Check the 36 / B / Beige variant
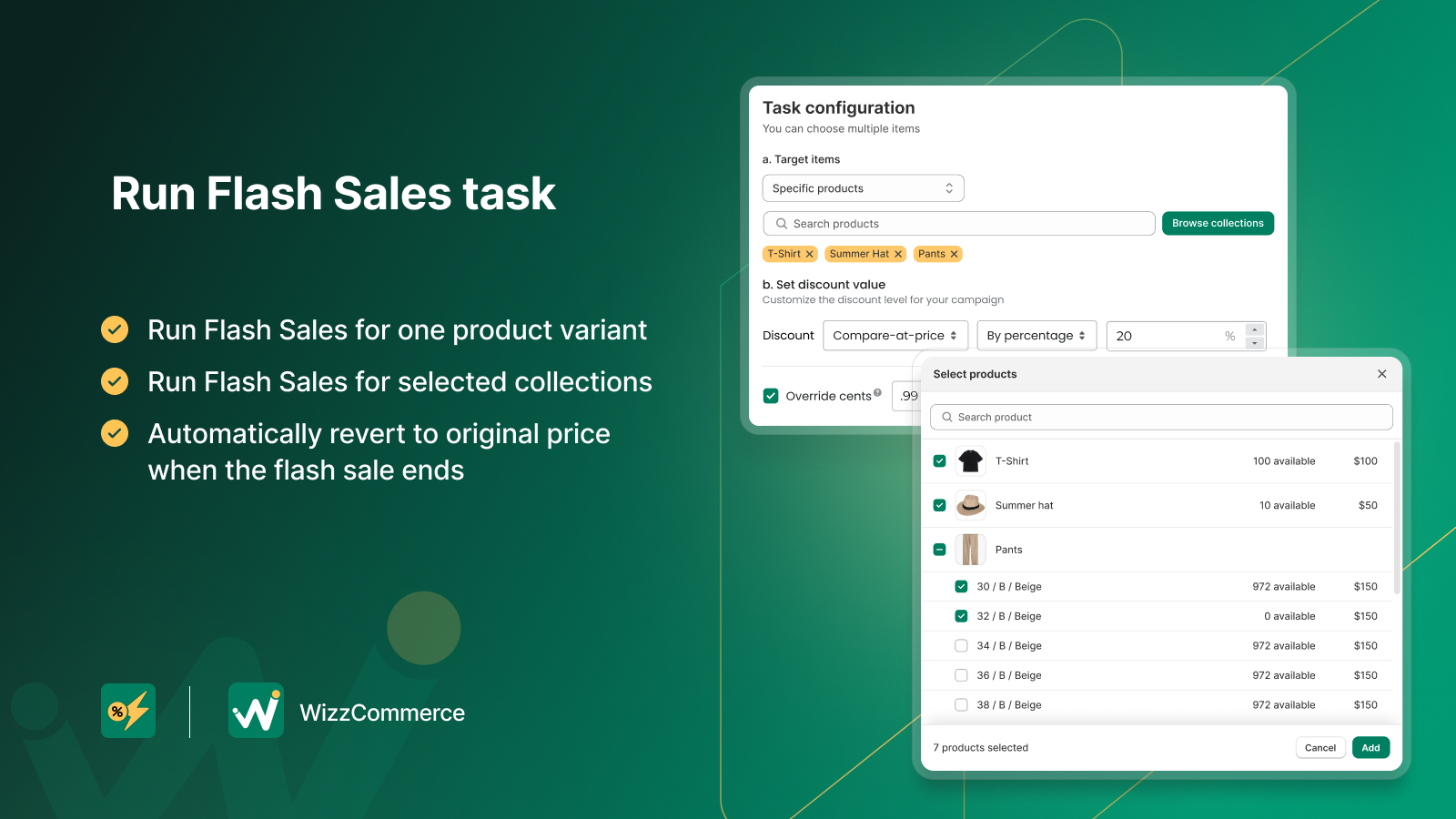The width and height of the screenshot is (1456, 819). [x=961, y=675]
